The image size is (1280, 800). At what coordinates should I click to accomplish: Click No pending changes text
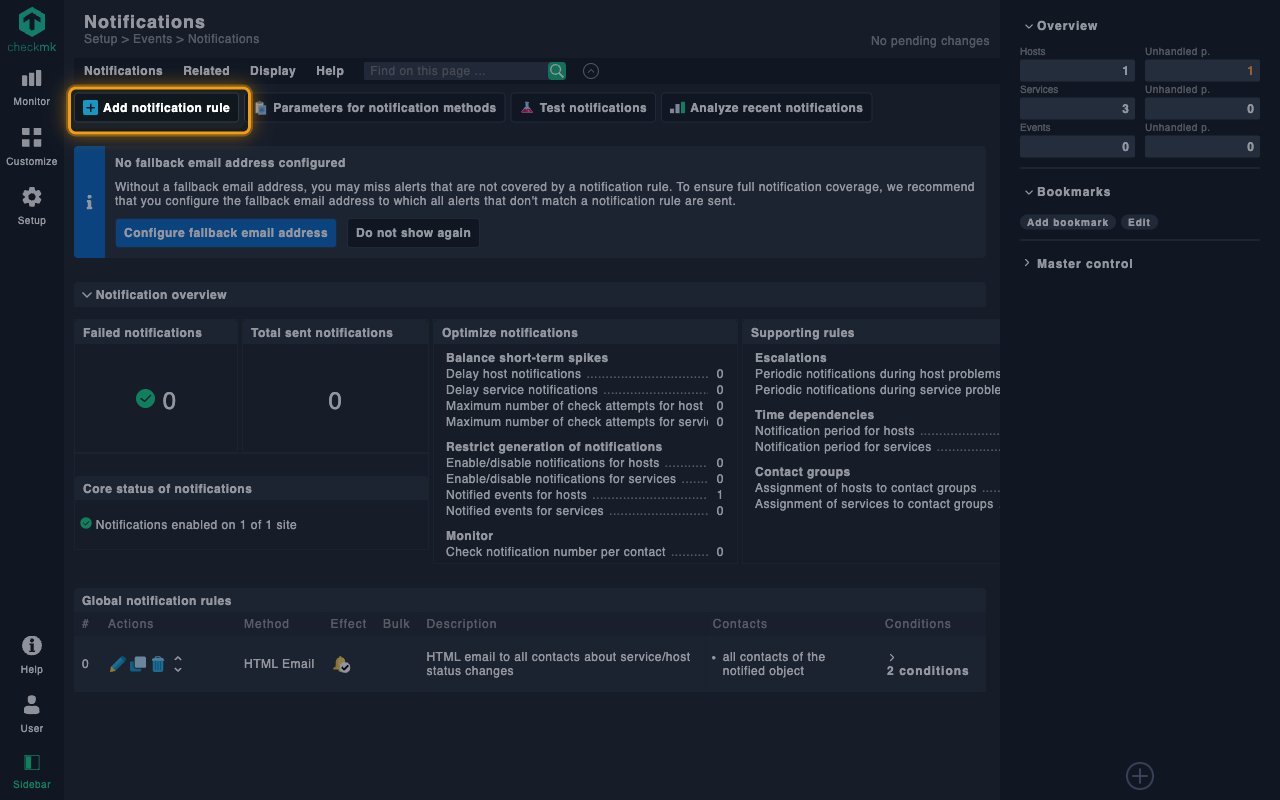[x=930, y=41]
